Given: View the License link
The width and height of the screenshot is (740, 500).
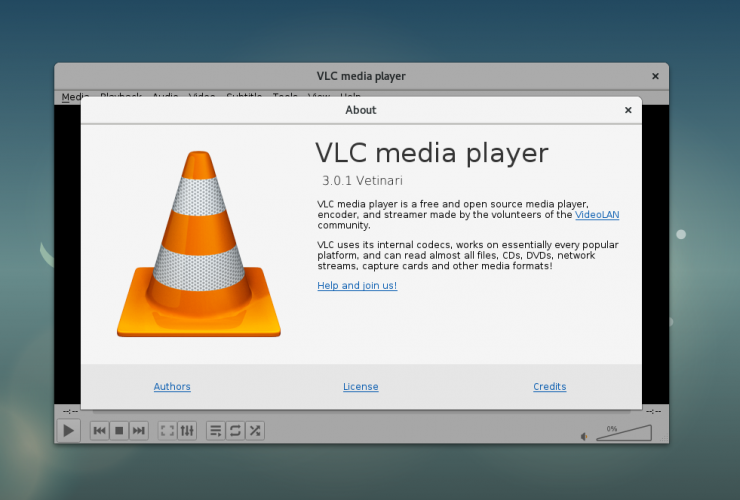Looking at the screenshot, I should (x=361, y=387).
